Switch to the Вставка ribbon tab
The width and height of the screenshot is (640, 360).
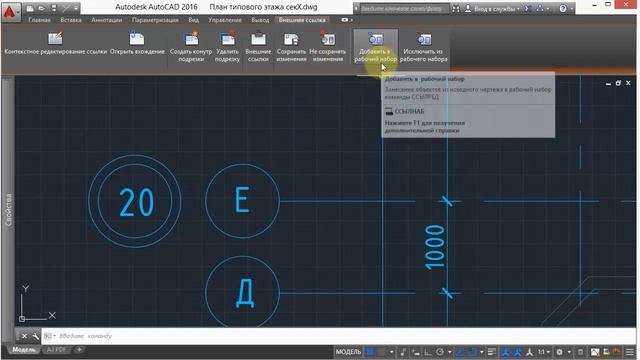point(71,20)
